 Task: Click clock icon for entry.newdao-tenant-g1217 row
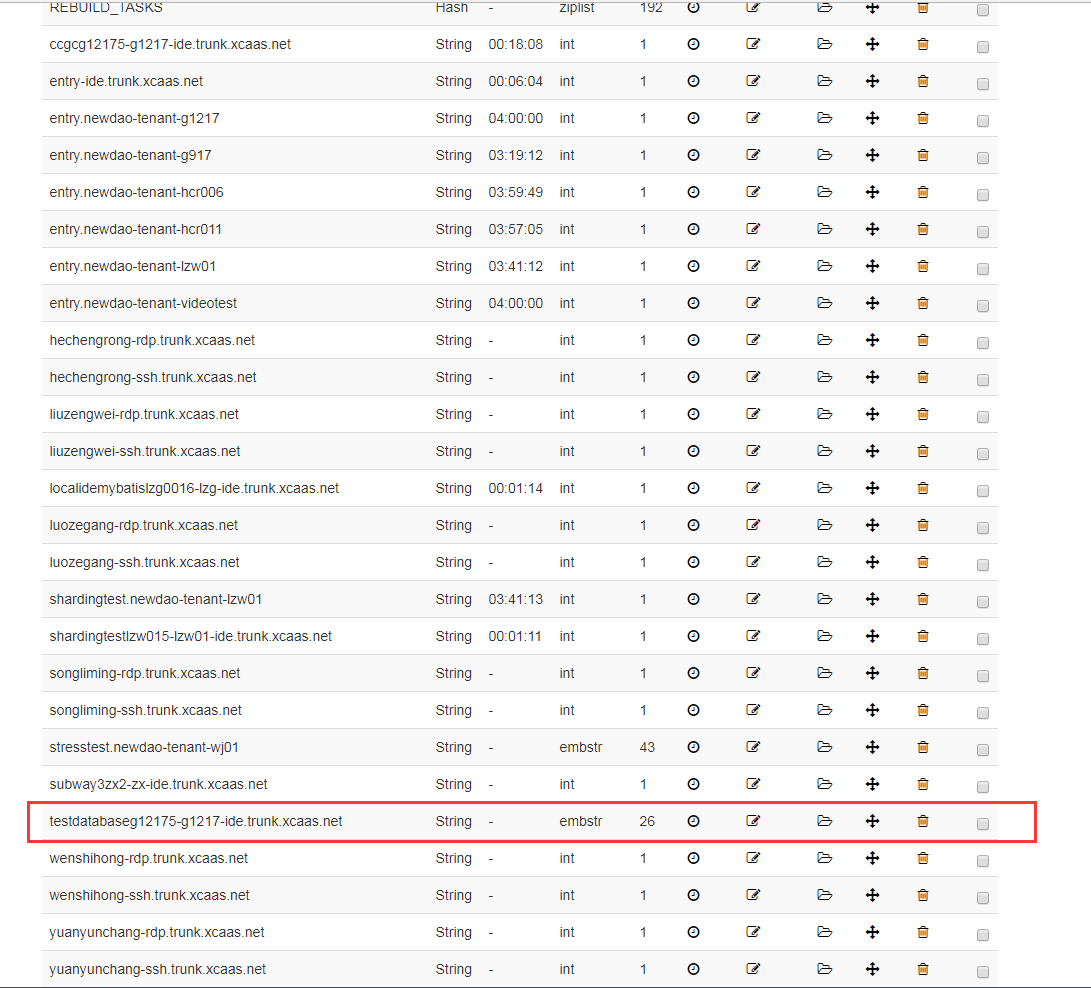click(x=693, y=118)
